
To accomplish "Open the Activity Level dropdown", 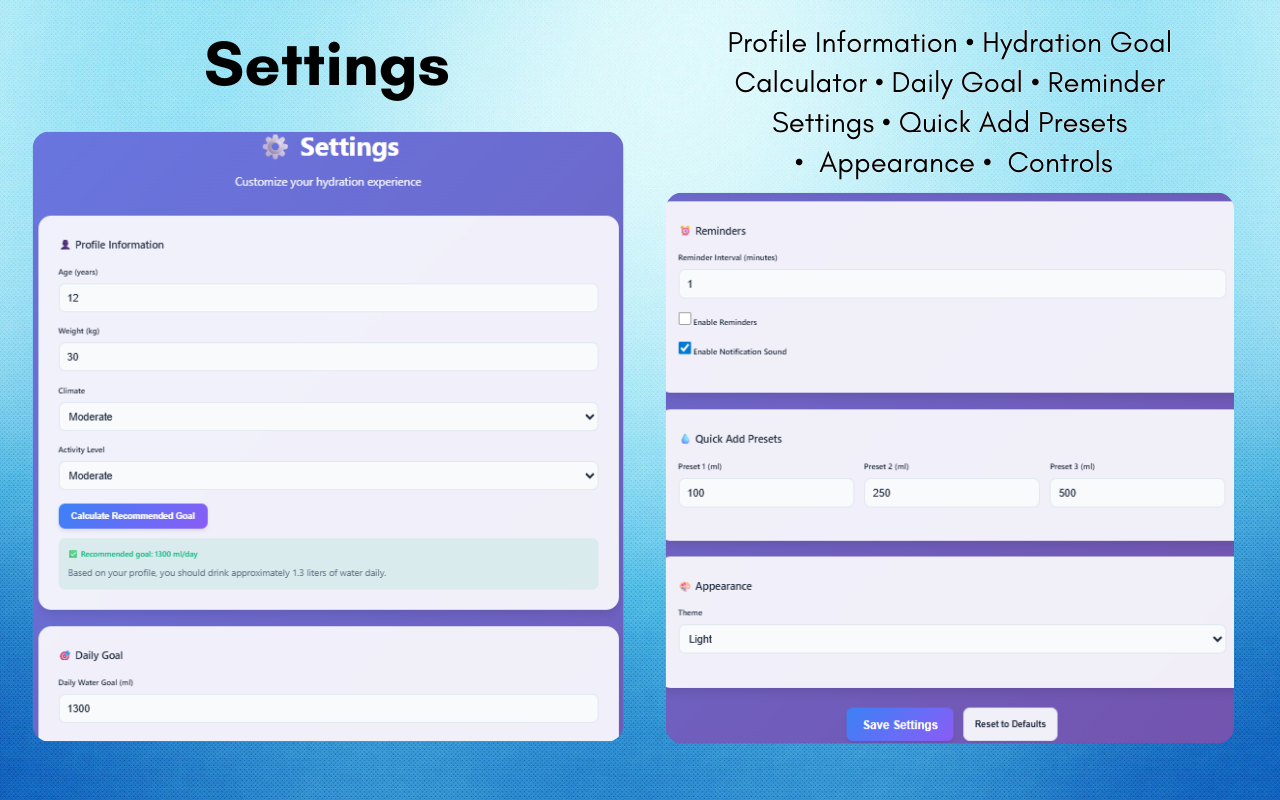I will pyautogui.click(x=328, y=475).
